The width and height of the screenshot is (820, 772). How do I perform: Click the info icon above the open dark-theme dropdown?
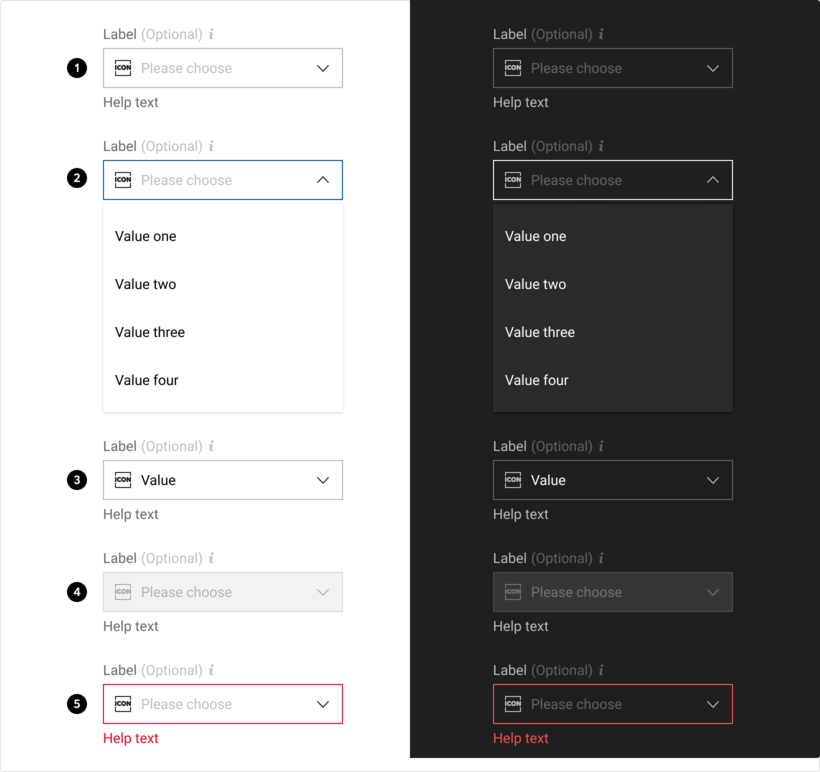coord(601,147)
